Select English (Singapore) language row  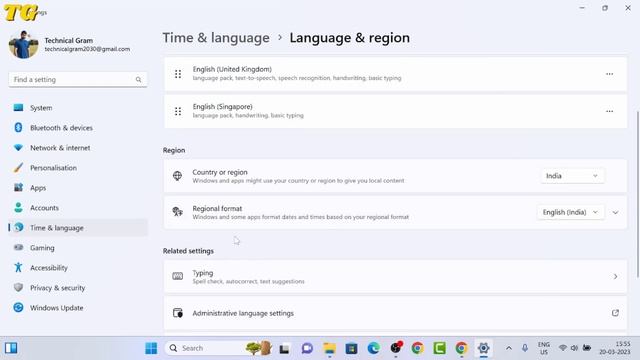[x=395, y=111]
